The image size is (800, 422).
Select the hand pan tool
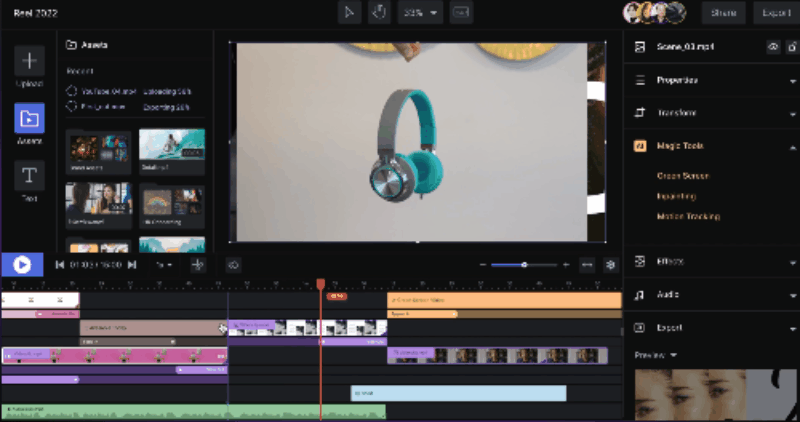point(379,13)
